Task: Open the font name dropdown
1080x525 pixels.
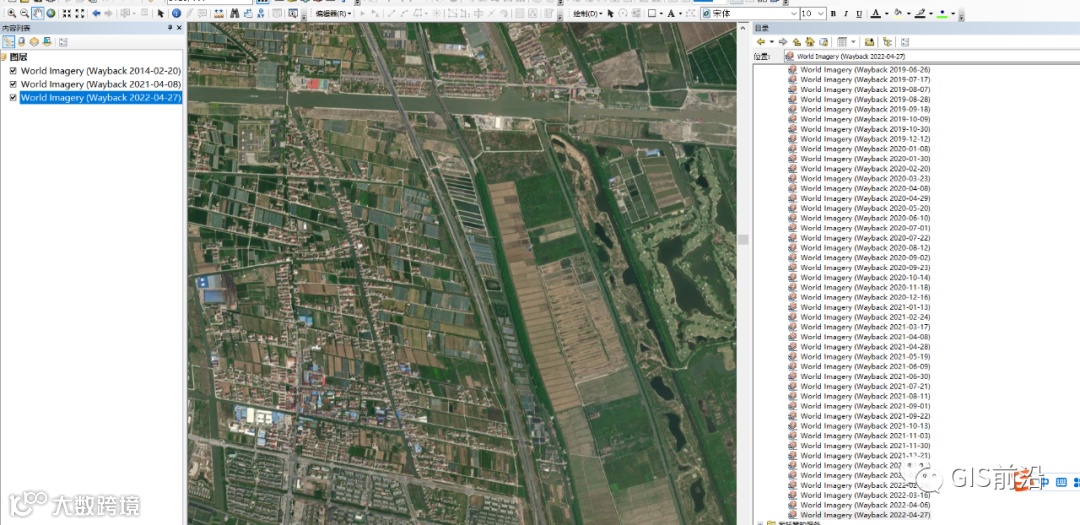Action: click(x=793, y=14)
